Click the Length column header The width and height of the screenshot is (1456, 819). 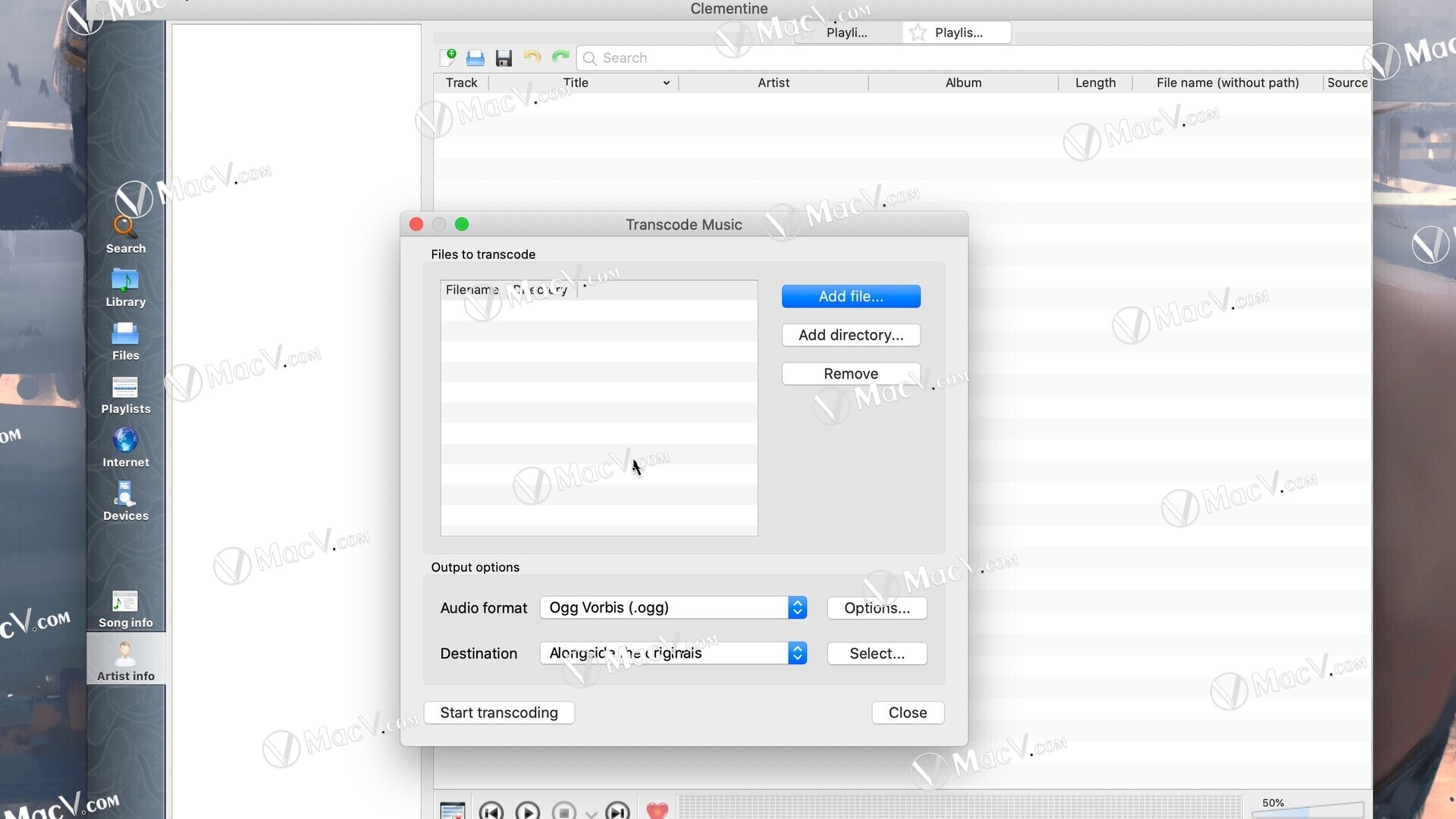(1095, 83)
